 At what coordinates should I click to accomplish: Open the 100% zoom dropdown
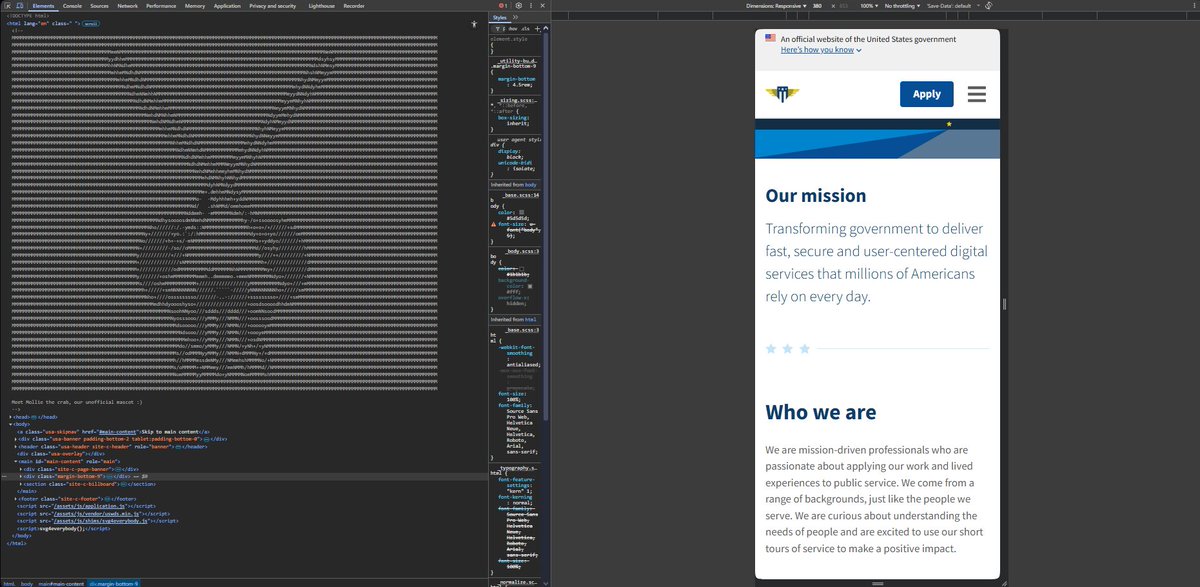pos(869,6)
